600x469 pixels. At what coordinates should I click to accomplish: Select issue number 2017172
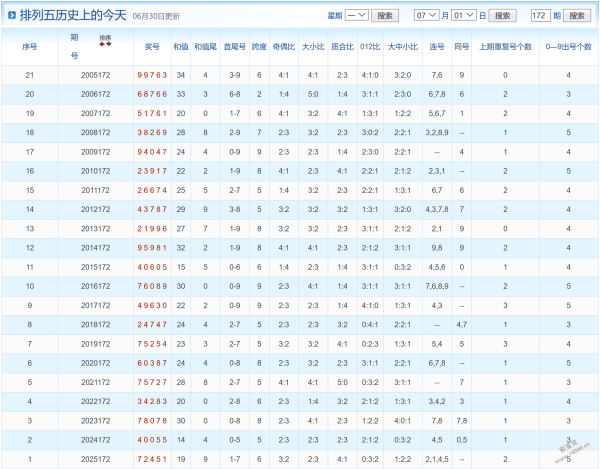95,306
